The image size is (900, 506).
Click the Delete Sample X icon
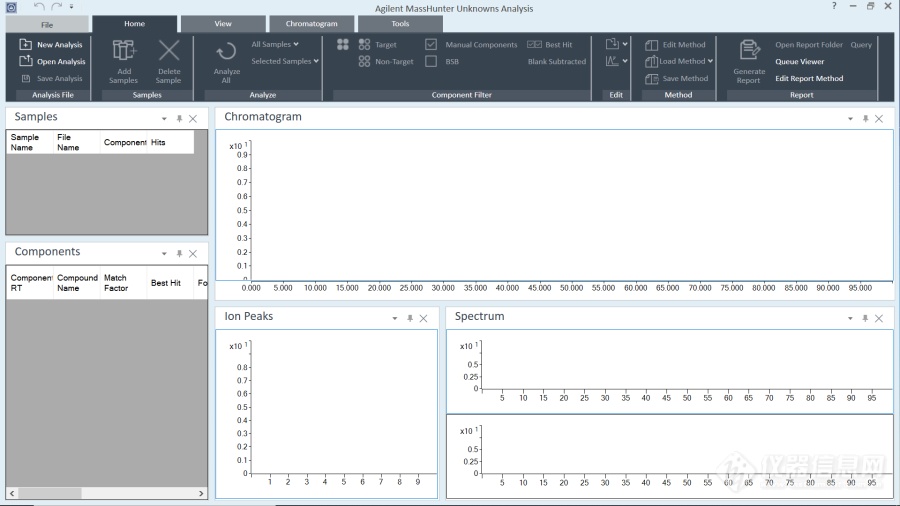tap(169, 50)
